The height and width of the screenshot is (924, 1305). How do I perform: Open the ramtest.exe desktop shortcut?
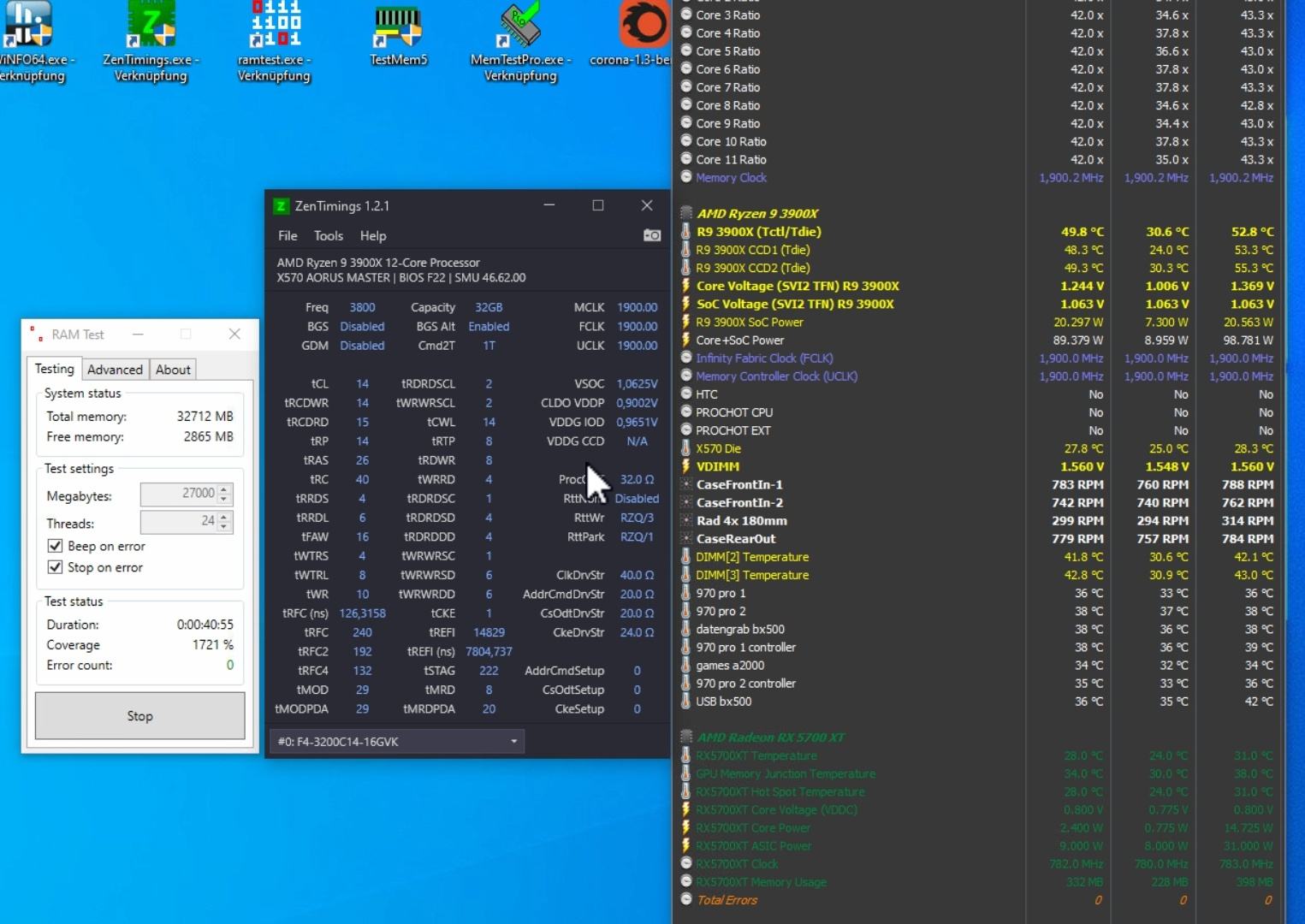pyautogui.click(x=274, y=41)
